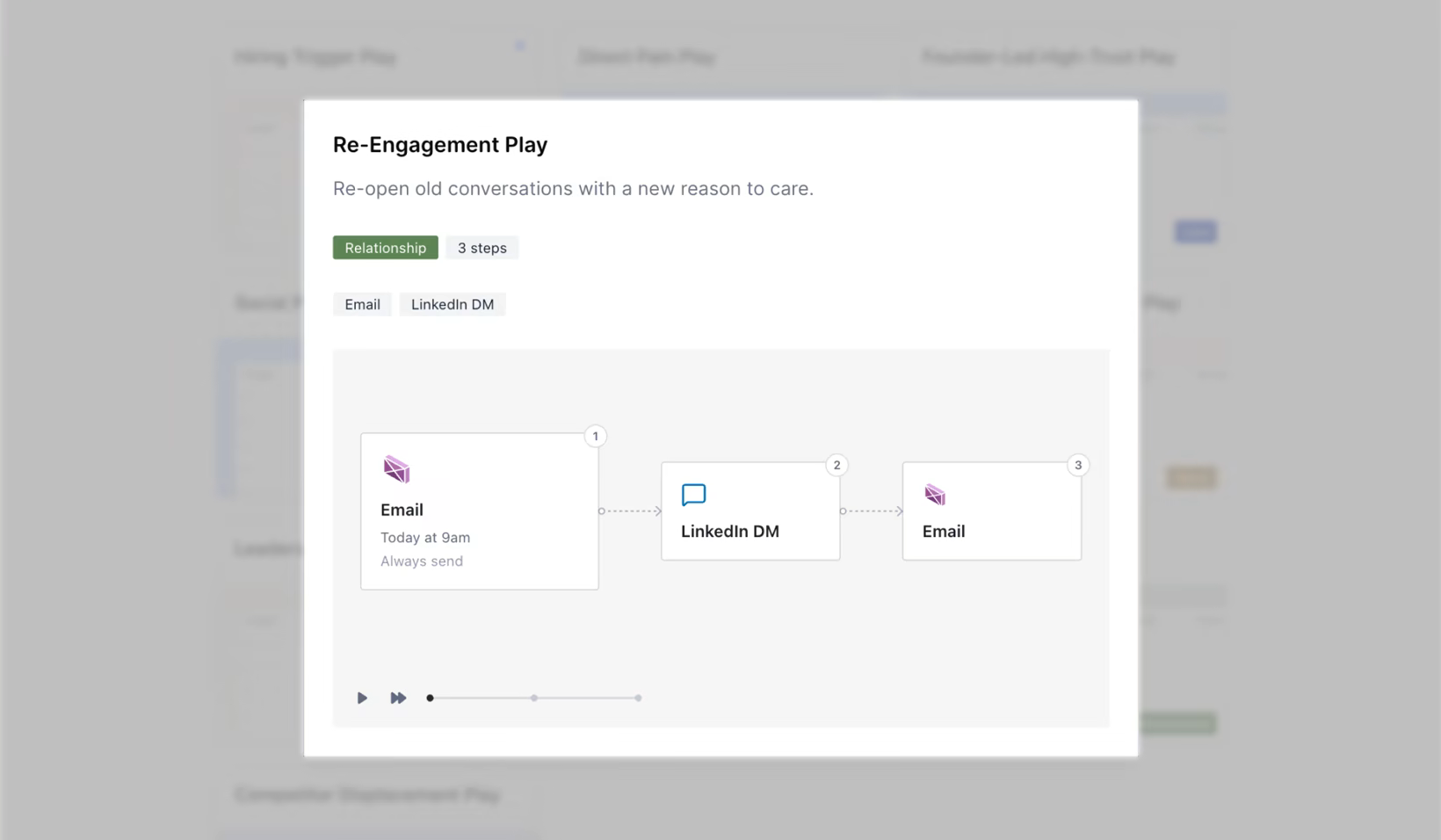Viewport: 1441px width, 840px height.
Task: Click the email icon in the step 1 card
Action: pyautogui.click(x=396, y=469)
